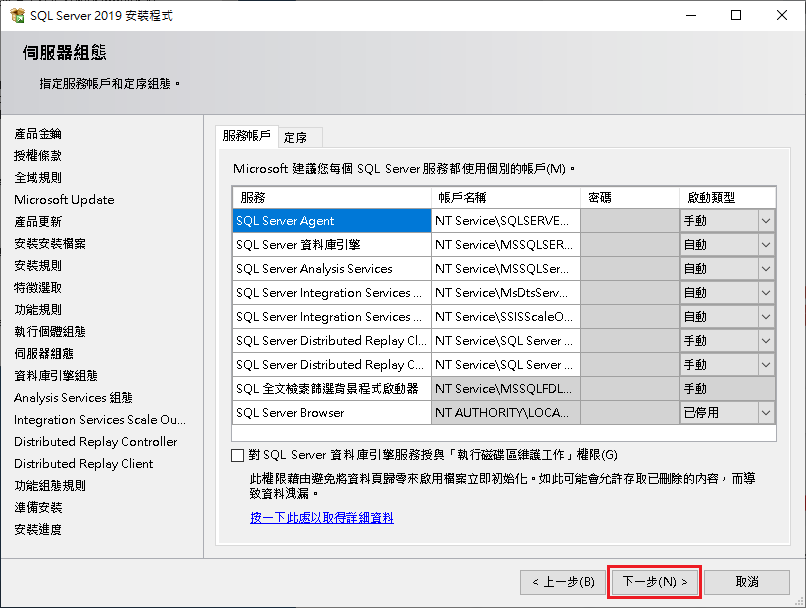Expand startup type for NT Service\MsDtsServ... row
Image resolution: width=806 pixels, height=608 pixels.
(x=766, y=293)
